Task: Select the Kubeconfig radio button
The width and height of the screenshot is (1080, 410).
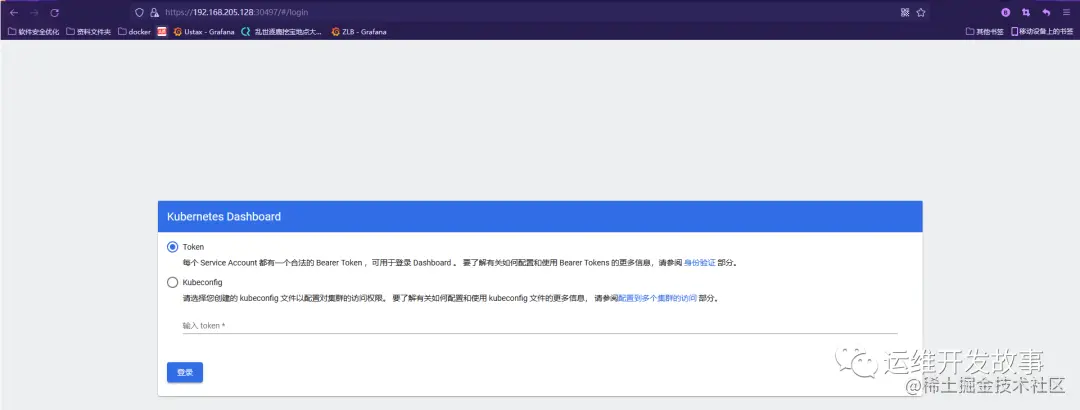Action: point(172,282)
